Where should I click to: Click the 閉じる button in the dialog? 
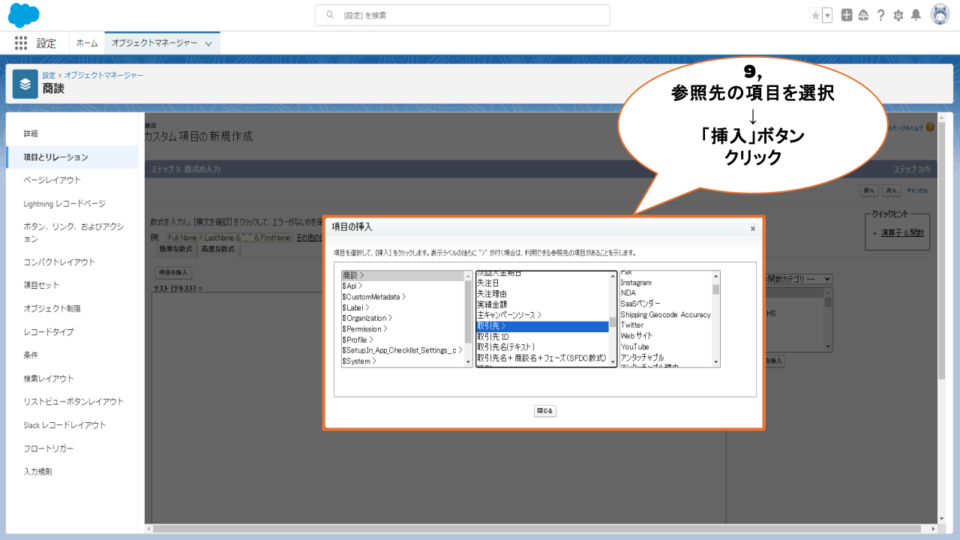pos(544,411)
